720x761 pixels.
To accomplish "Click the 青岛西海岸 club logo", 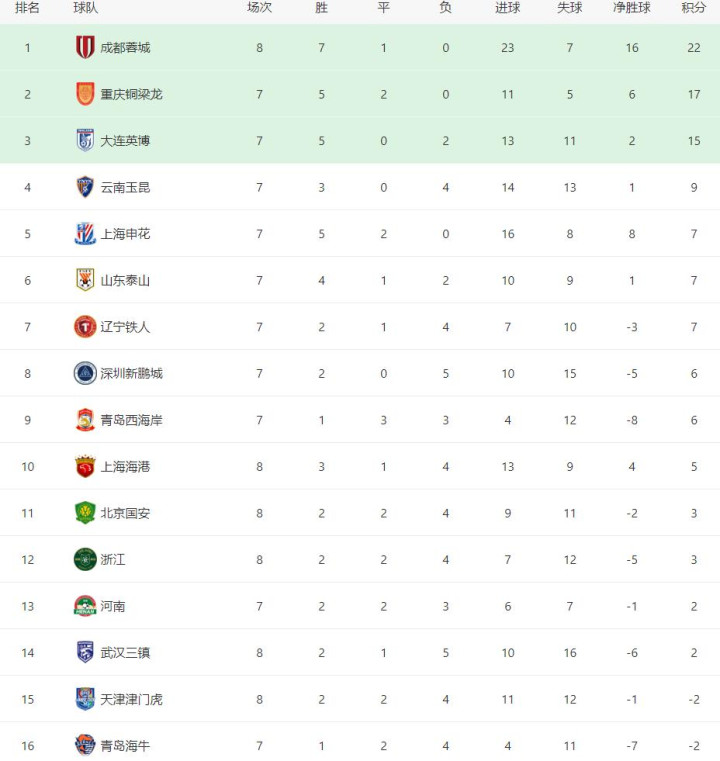I will [x=85, y=420].
